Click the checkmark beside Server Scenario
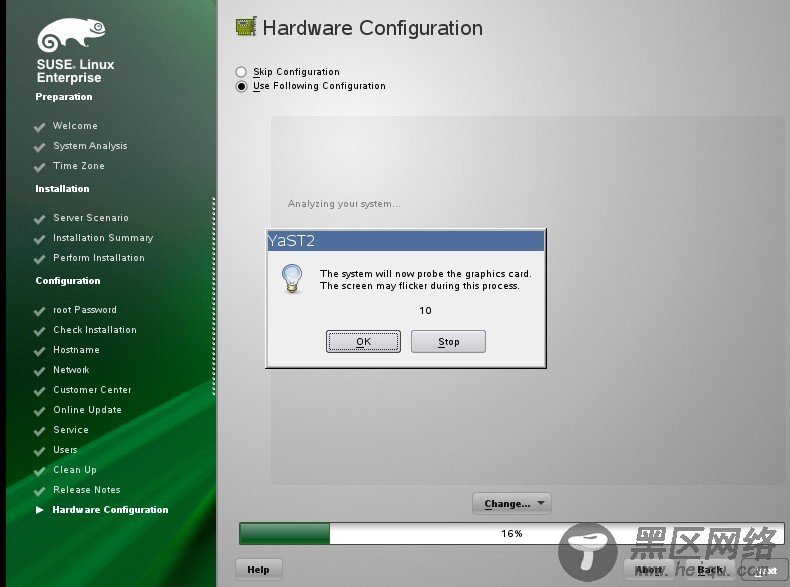The width and height of the screenshot is (790, 587). point(39,219)
